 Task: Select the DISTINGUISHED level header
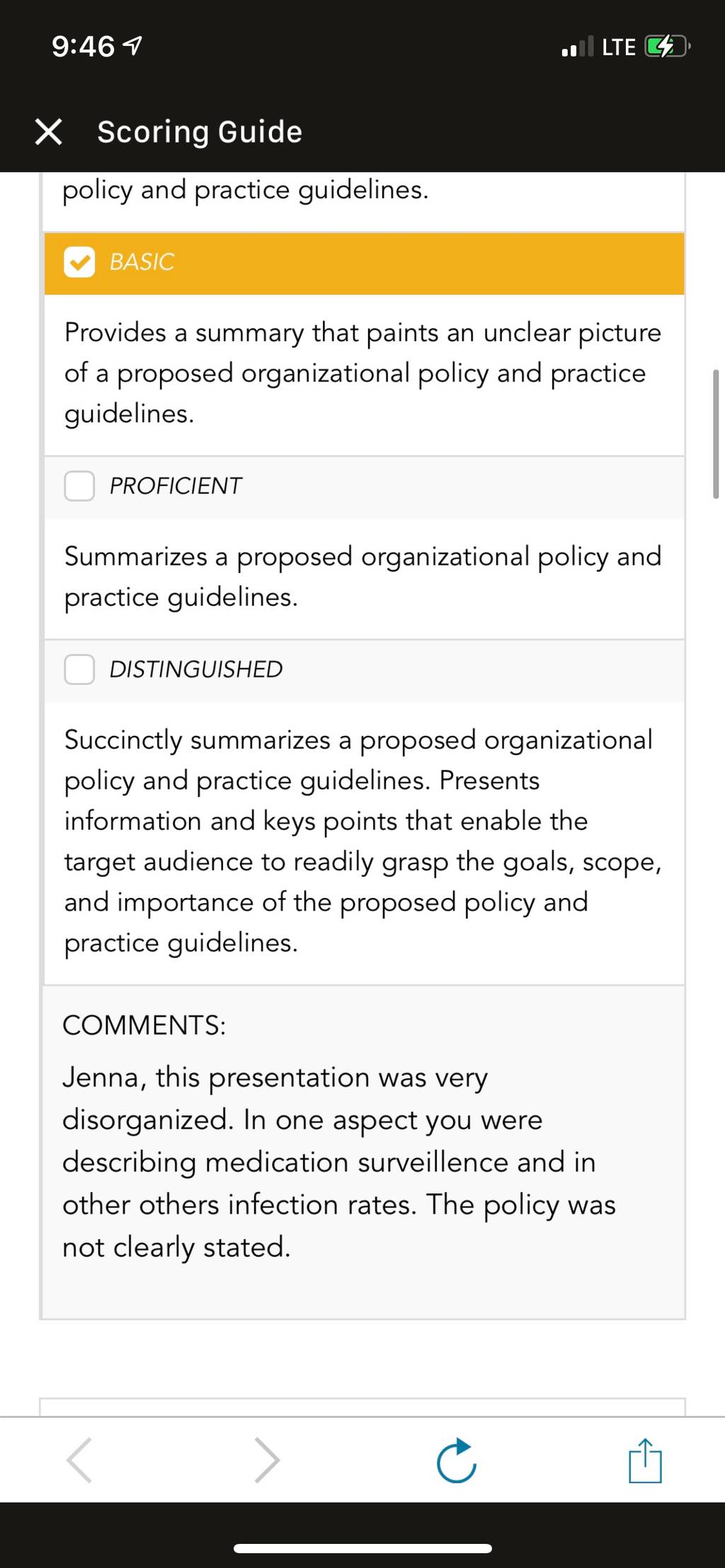point(364,670)
